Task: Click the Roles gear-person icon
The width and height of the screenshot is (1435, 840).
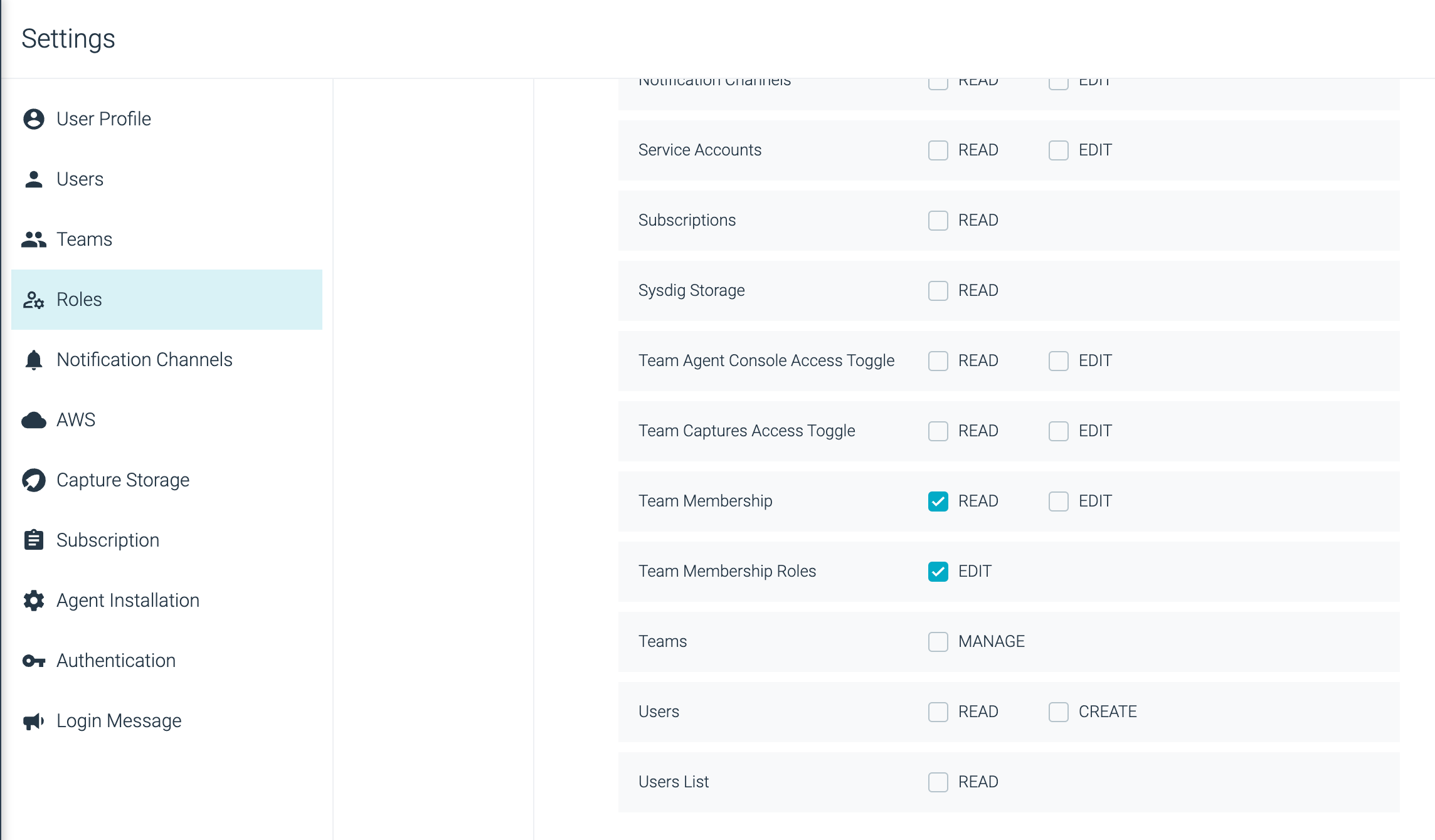Action: 34,300
